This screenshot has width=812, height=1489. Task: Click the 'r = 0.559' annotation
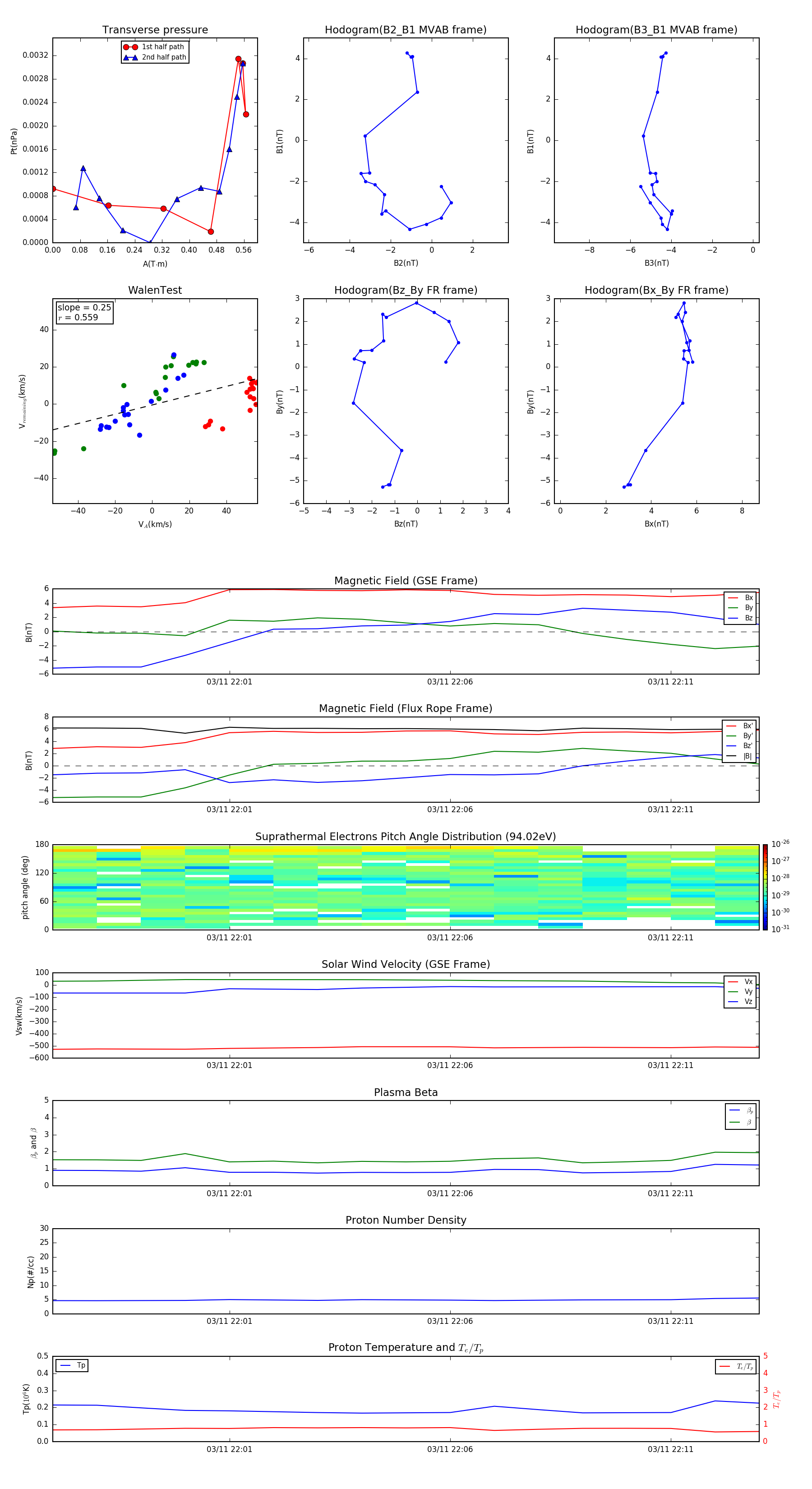pyautogui.click(x=78, y=317)
